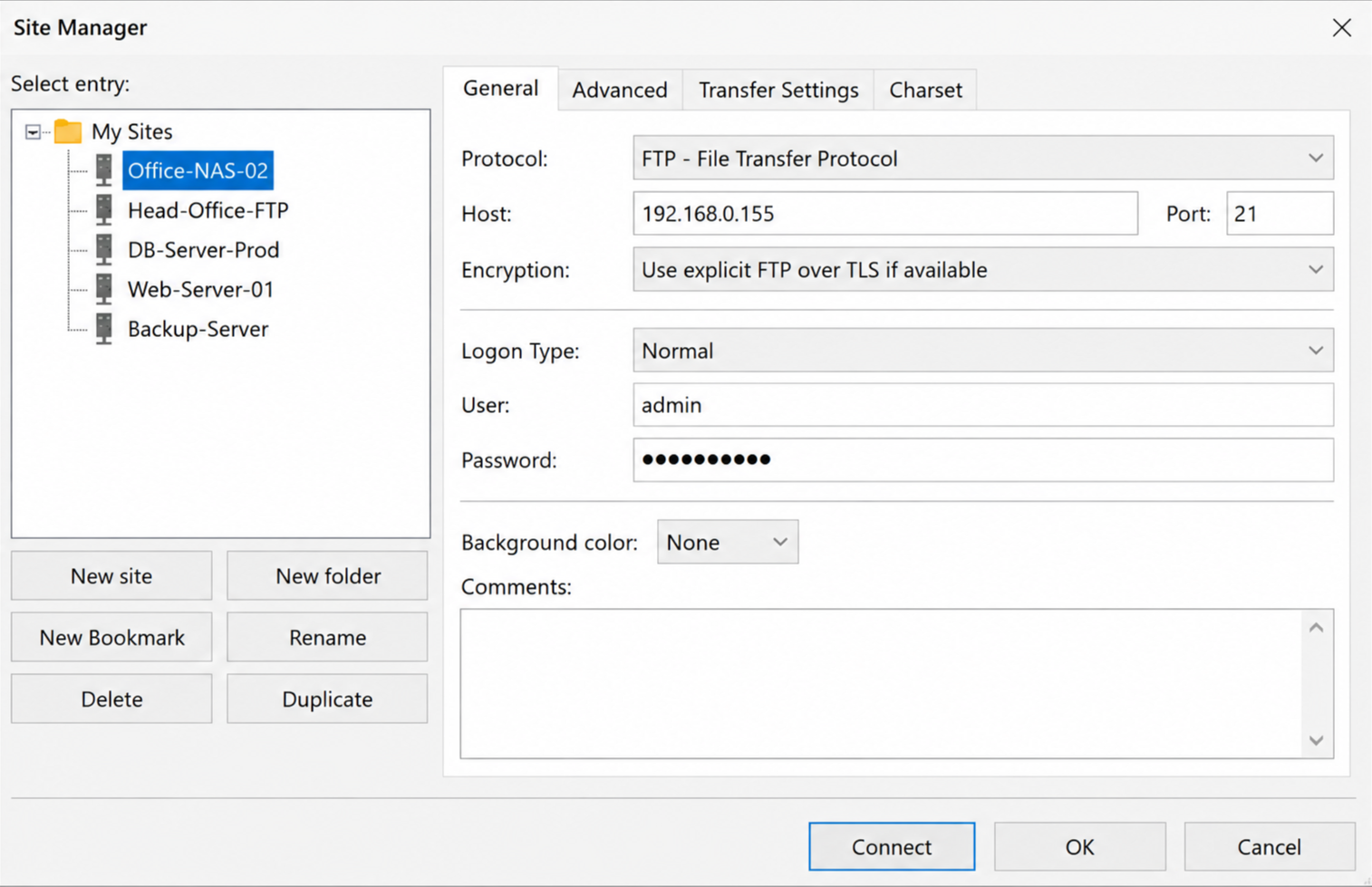Click the My Sites folder icon
The image size is (1372, 887).
point(68,131)
